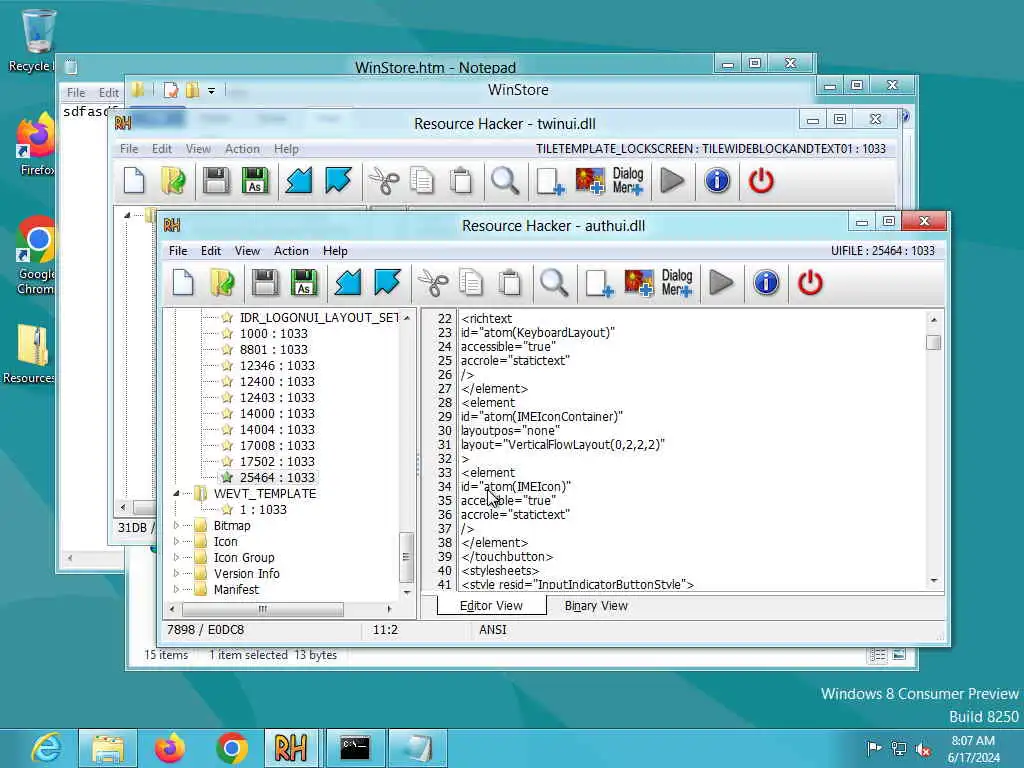
Task: Open View menu in authui.dll window
Action: click(x=248, y=251)
